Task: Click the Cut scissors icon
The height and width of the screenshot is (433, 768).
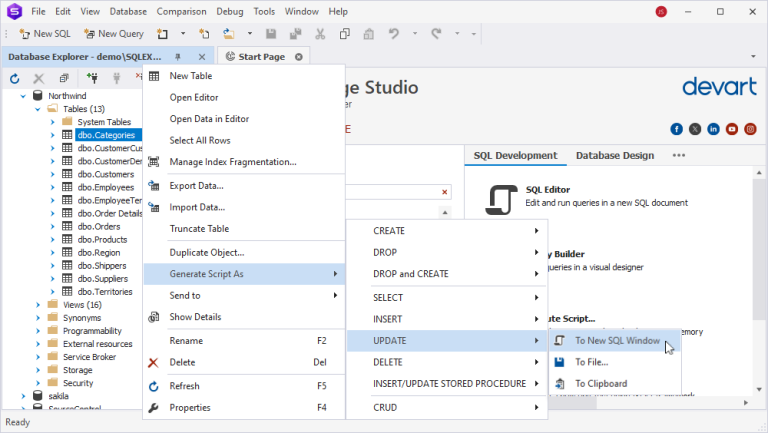Action: coord(320,34)
